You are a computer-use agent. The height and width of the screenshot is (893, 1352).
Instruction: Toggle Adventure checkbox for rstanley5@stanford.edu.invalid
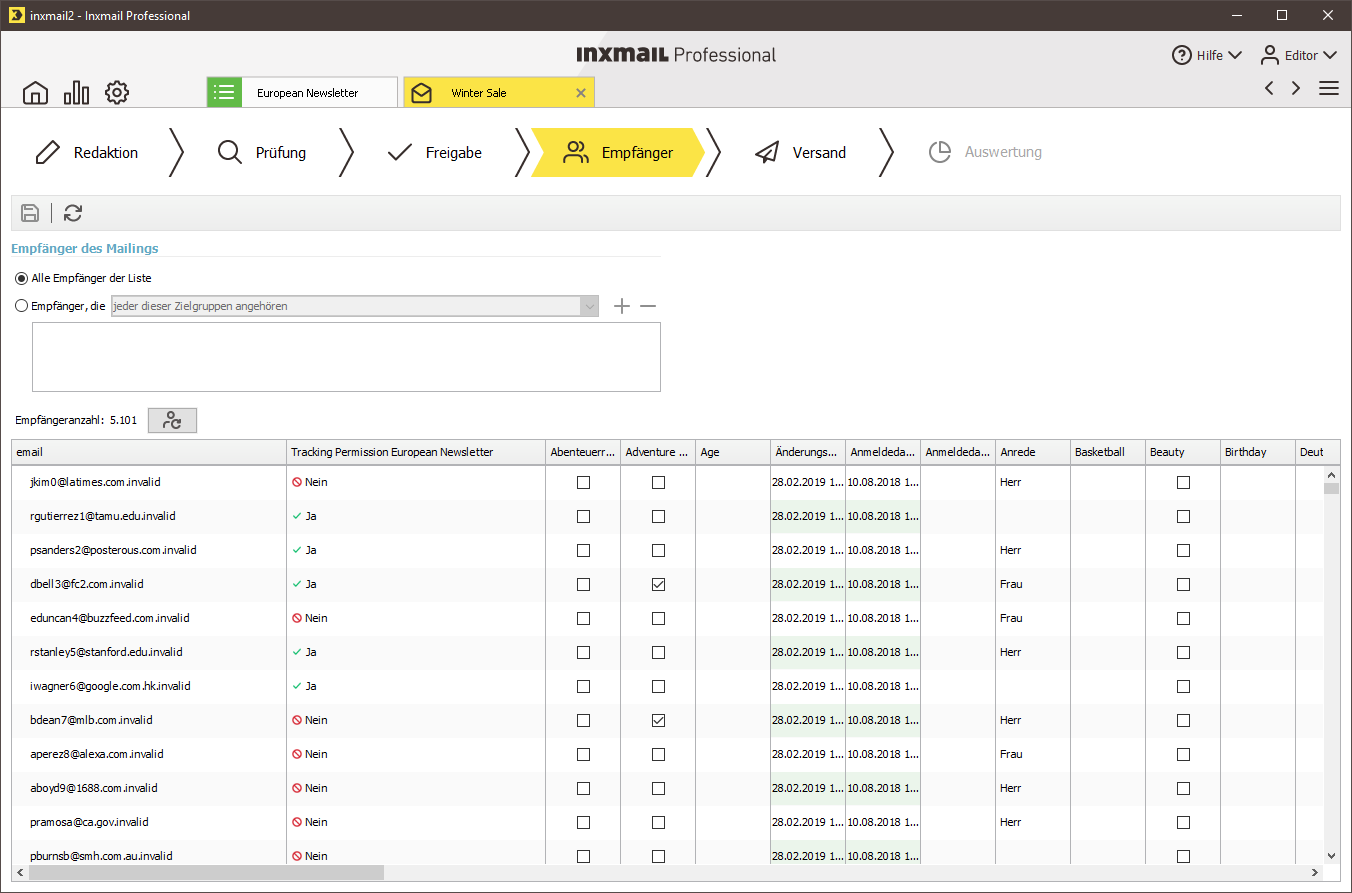point(658,652)
